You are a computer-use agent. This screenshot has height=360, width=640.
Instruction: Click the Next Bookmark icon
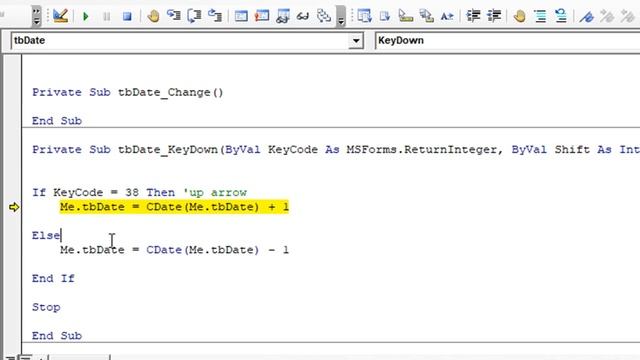click(607, 16)
